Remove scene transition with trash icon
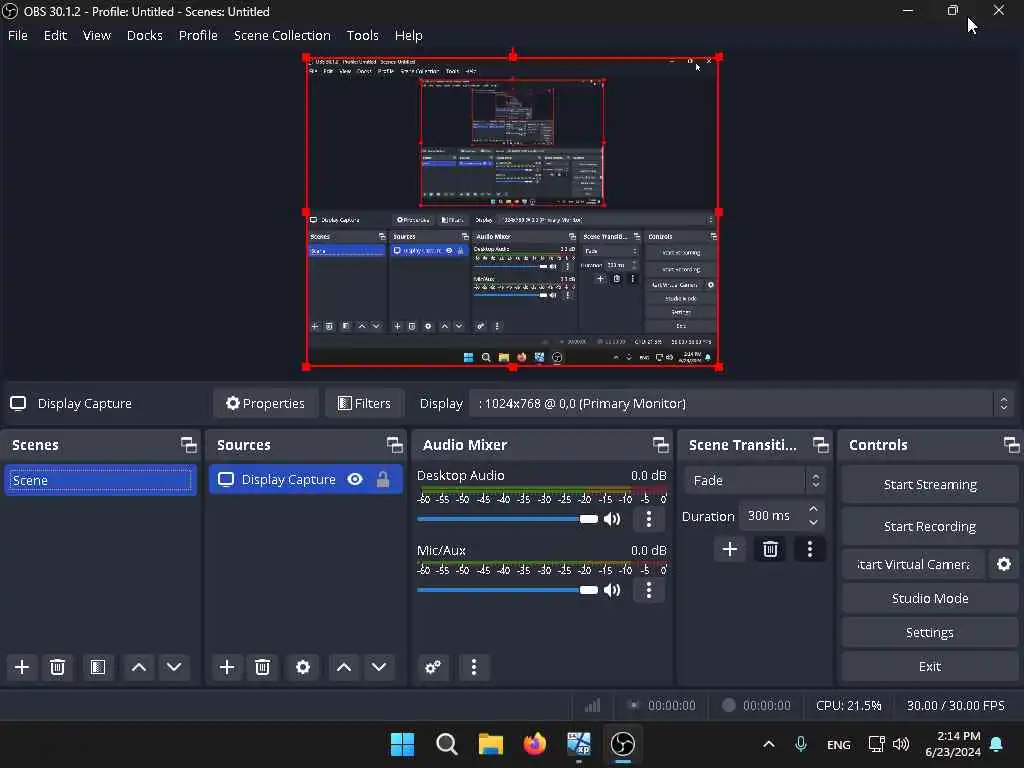This screenshot has height=768, width=1024. click(770, 549)
